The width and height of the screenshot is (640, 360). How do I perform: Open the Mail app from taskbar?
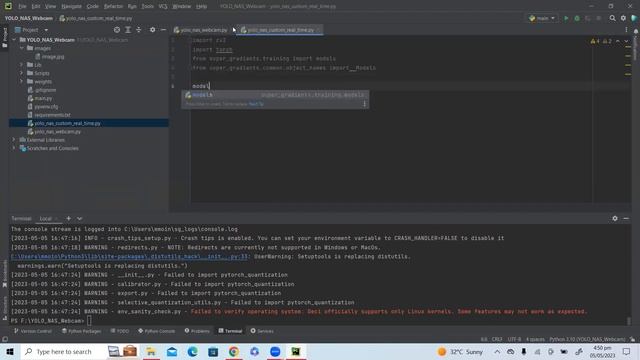pos(172,351)
